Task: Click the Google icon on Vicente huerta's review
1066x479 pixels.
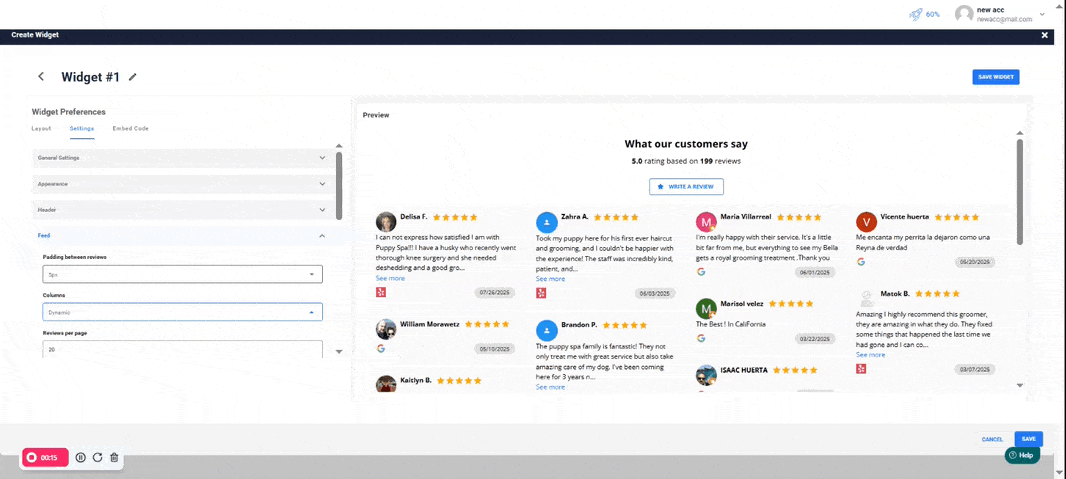Action: (861, 262)
